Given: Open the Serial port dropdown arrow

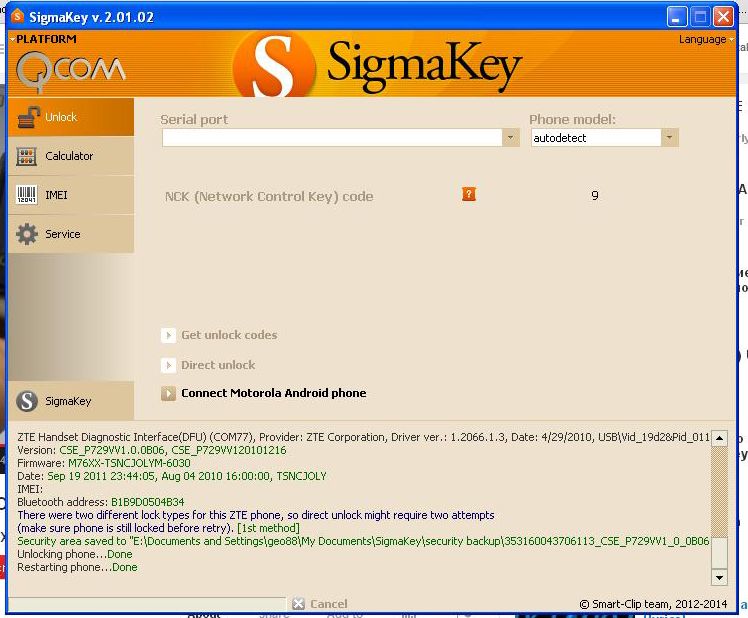Looking at the screenshot, I should [x=510, y=138].
